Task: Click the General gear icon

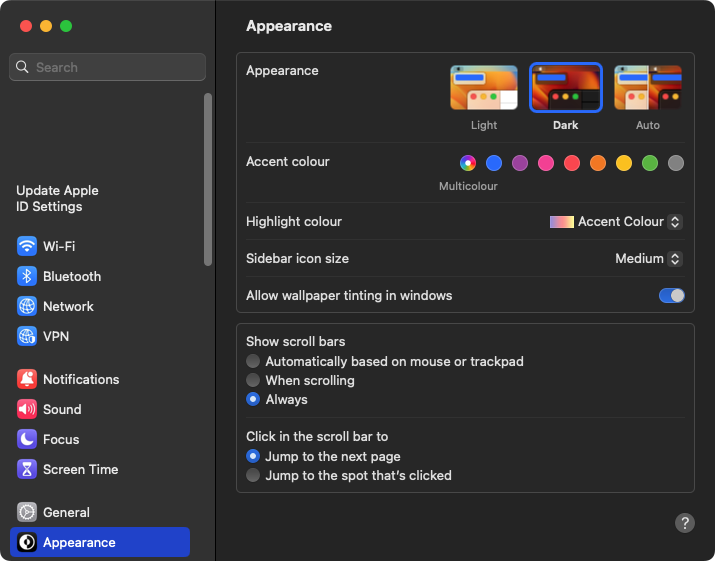Action: [x=27, y=513]
